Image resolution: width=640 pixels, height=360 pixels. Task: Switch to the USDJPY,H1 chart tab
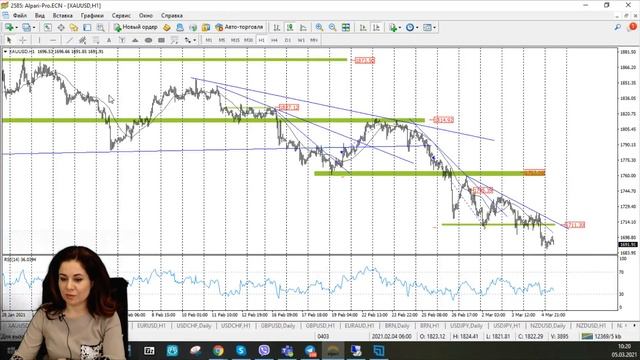pyautogui.click(x=507, y=326)
